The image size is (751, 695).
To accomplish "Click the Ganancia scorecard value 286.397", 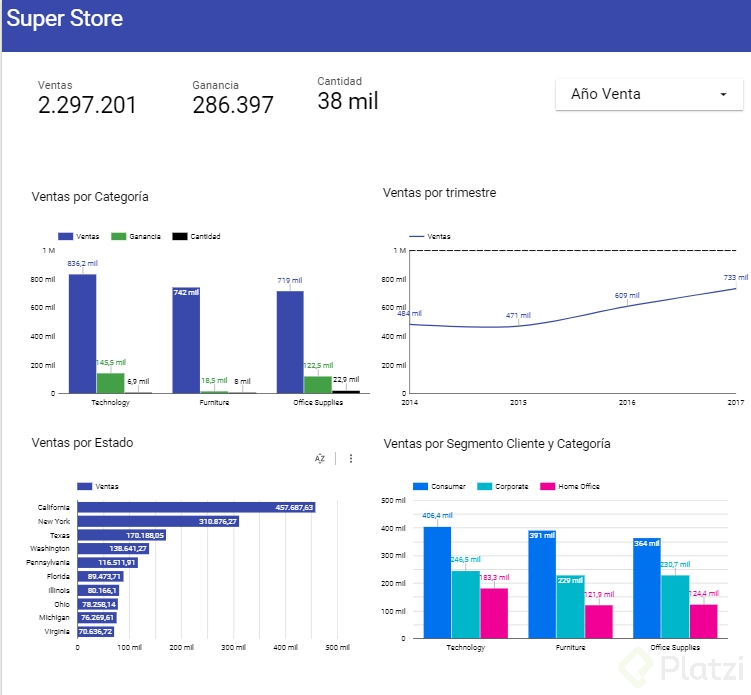I will pyautogui.click(x=233, y=105).
